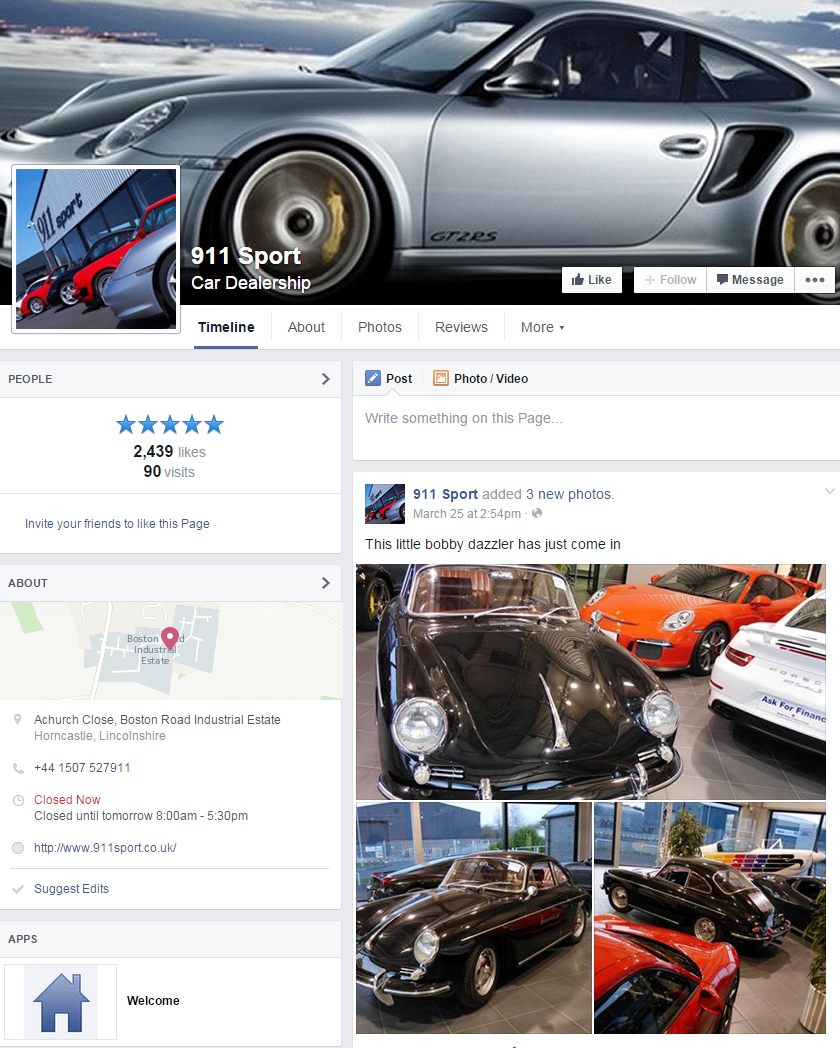The width and height of the screenshot is (840, 1048).
Task: Expand the More tab dropdown
Action: (x=543, y=328)
